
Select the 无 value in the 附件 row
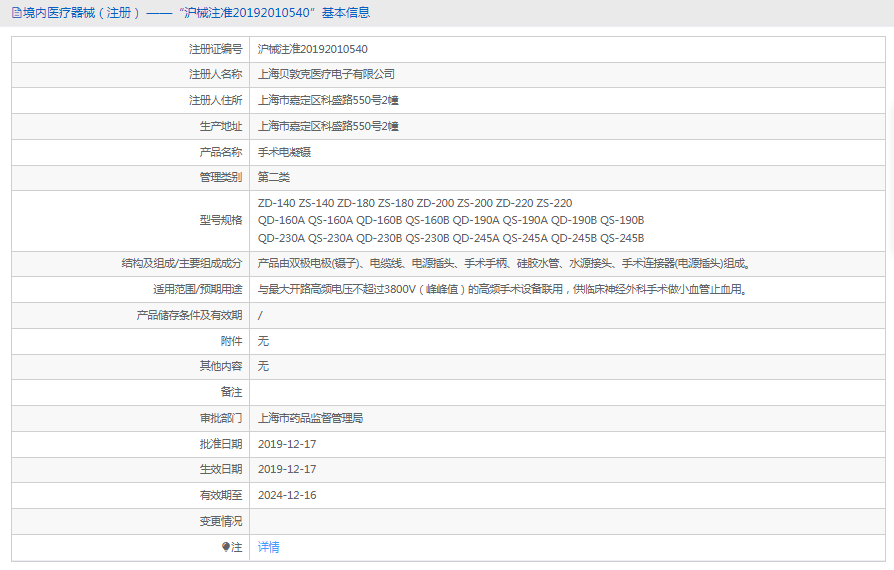tap(263, 341)
